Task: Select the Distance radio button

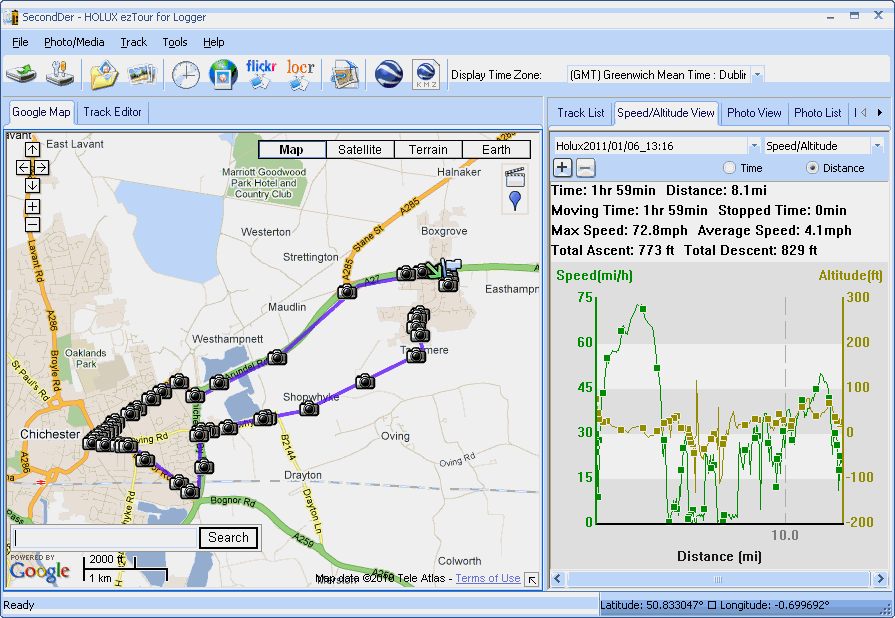Action: pos(812,168)
